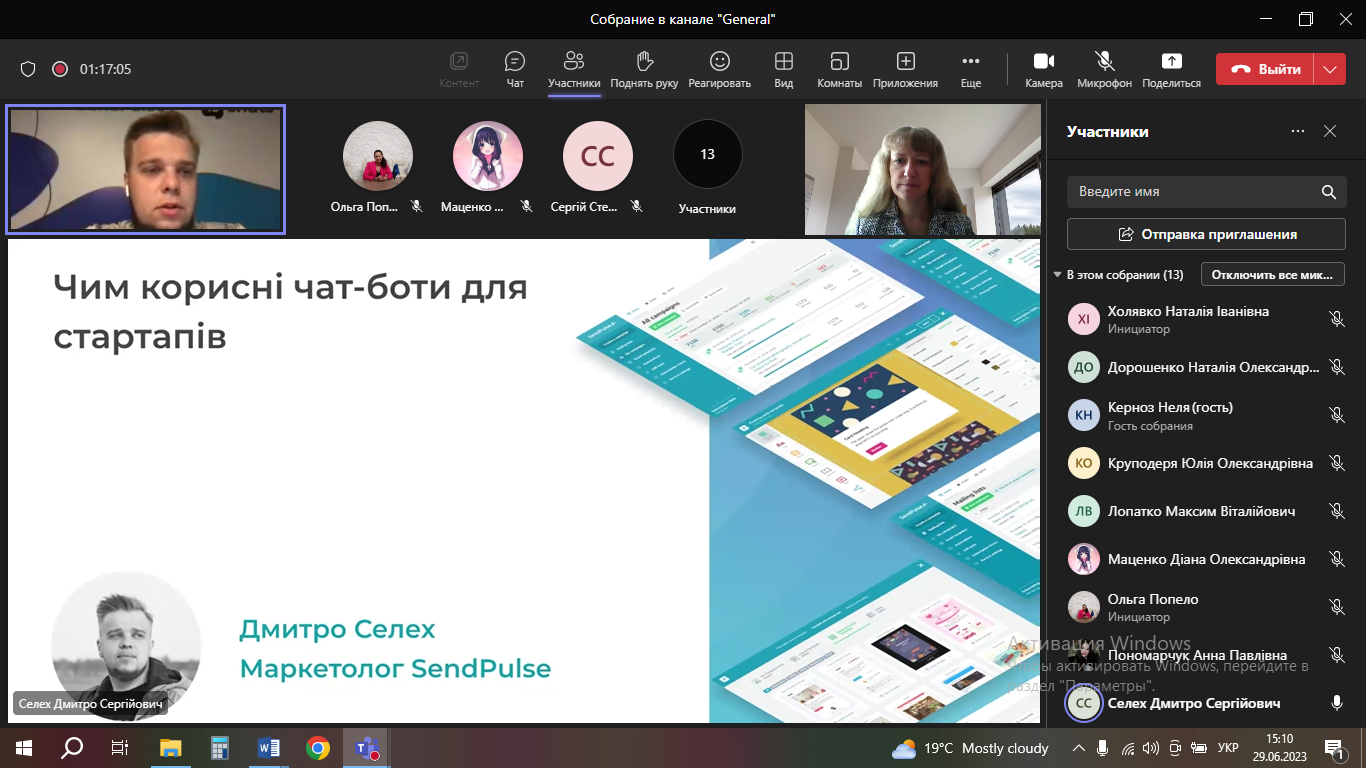The image size is (1366, 768).
Task: Open Google Chrome from the taskbar
Action: (318, 748)
